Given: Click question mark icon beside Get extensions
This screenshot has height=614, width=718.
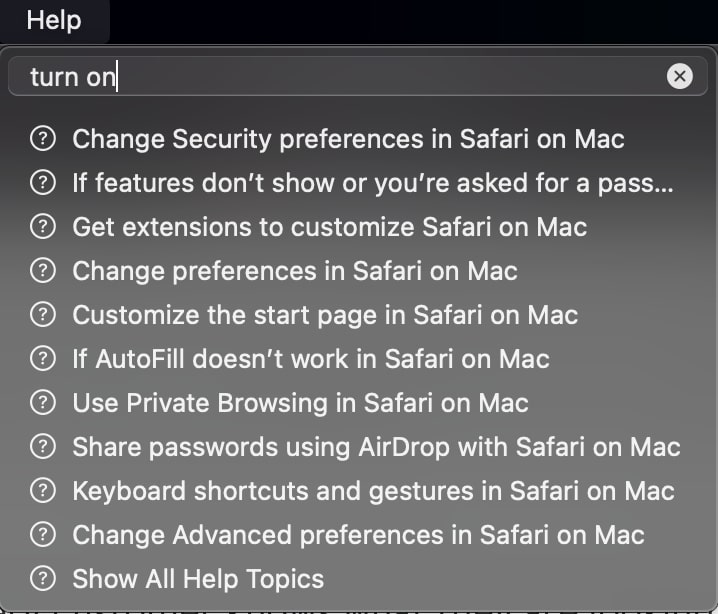Looking at the screenshot, I should click(x=42, y=227).
